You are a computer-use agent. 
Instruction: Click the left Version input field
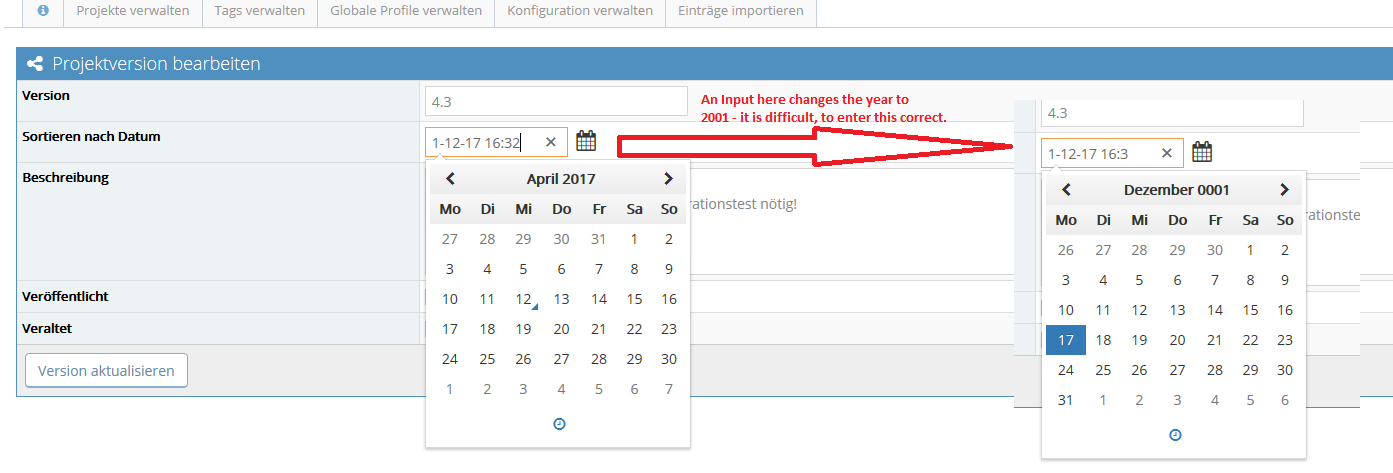[556, 101]
